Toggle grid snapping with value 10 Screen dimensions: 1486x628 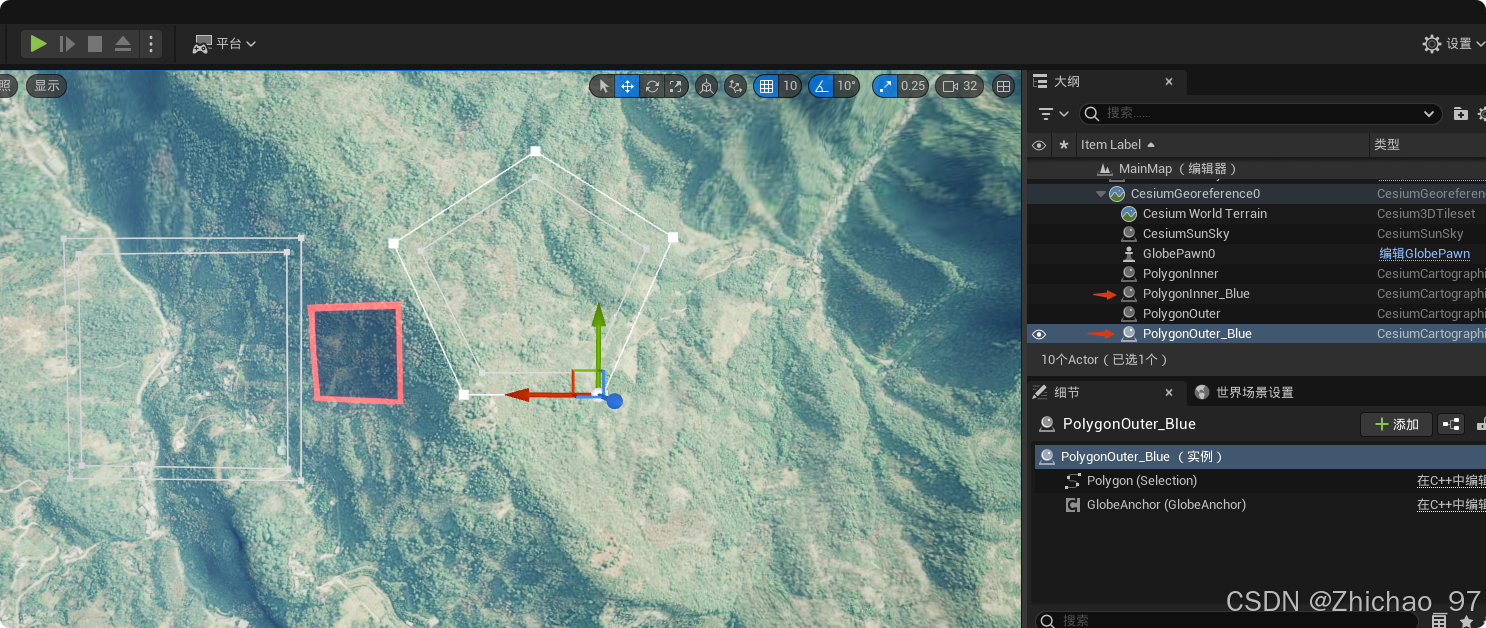766,86
